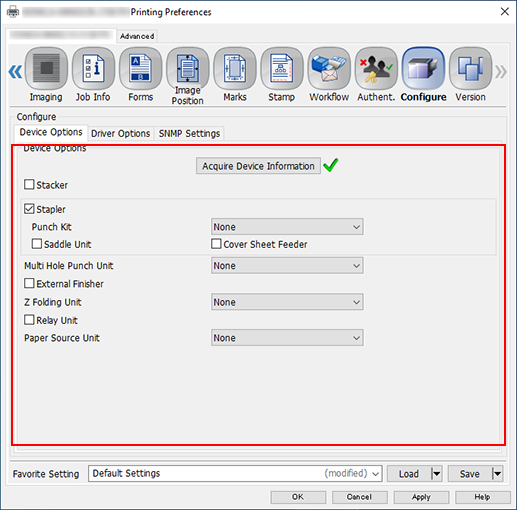Expand the Save button arrow menu
Screen dimensions: 517x510
tap(497, 473)
